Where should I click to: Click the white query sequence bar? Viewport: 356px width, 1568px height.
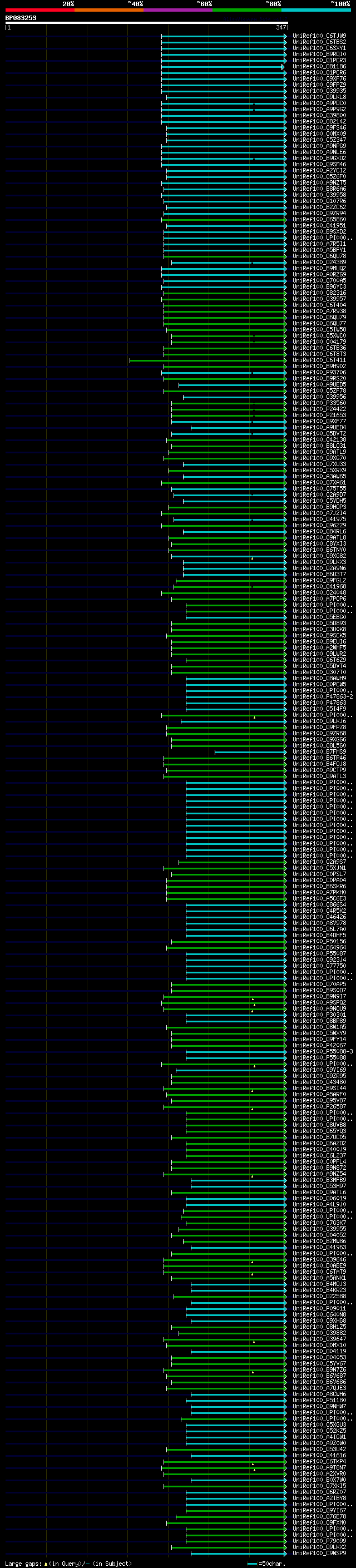[147, 23]
